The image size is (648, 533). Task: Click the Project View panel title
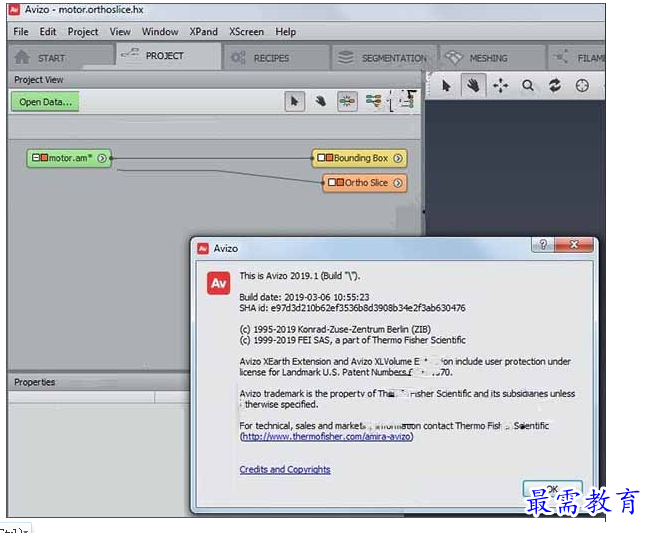pyautogui.click(x=38, y=79)
